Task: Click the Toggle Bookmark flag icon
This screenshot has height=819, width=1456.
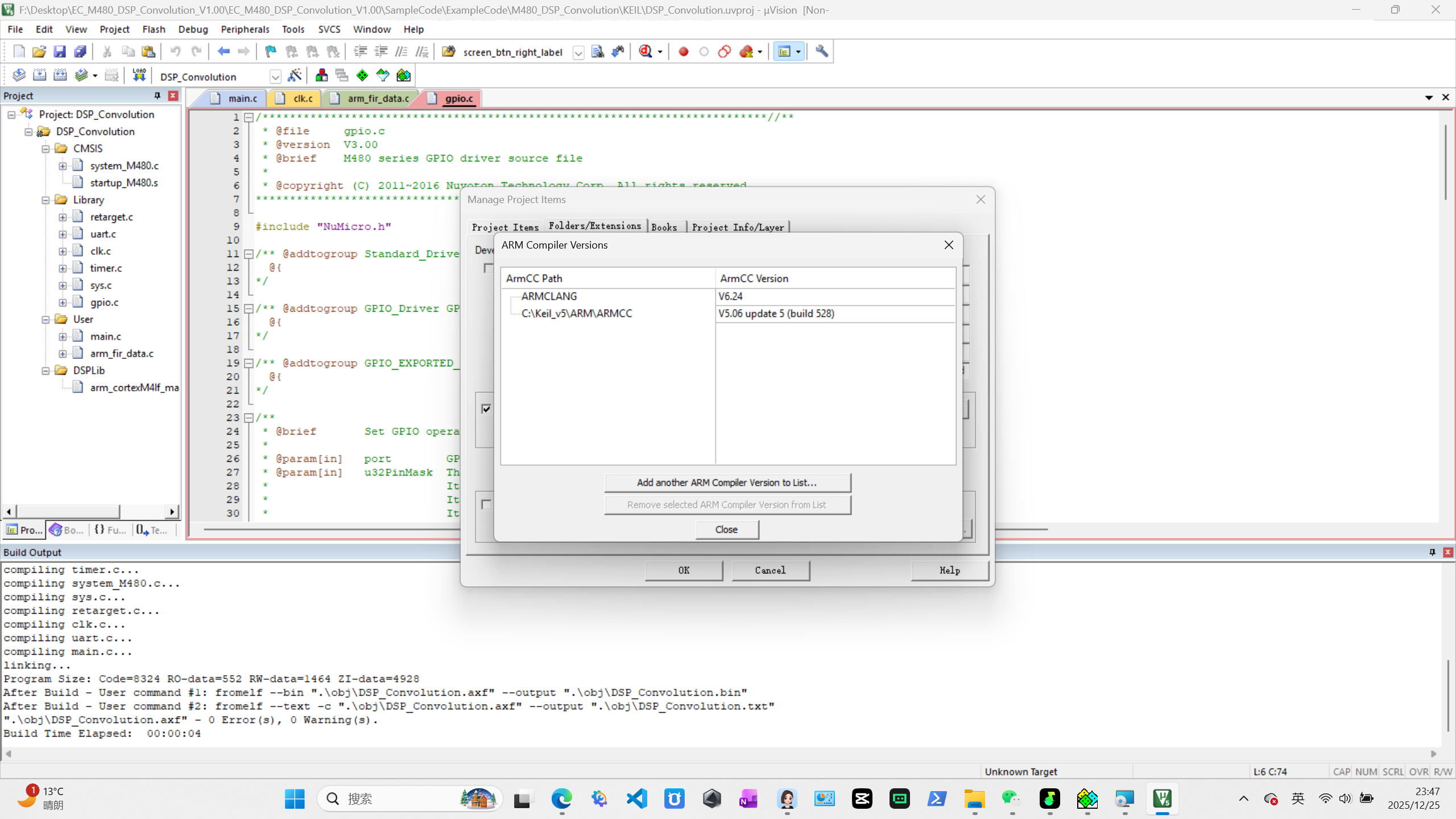Action: [271, 52]
